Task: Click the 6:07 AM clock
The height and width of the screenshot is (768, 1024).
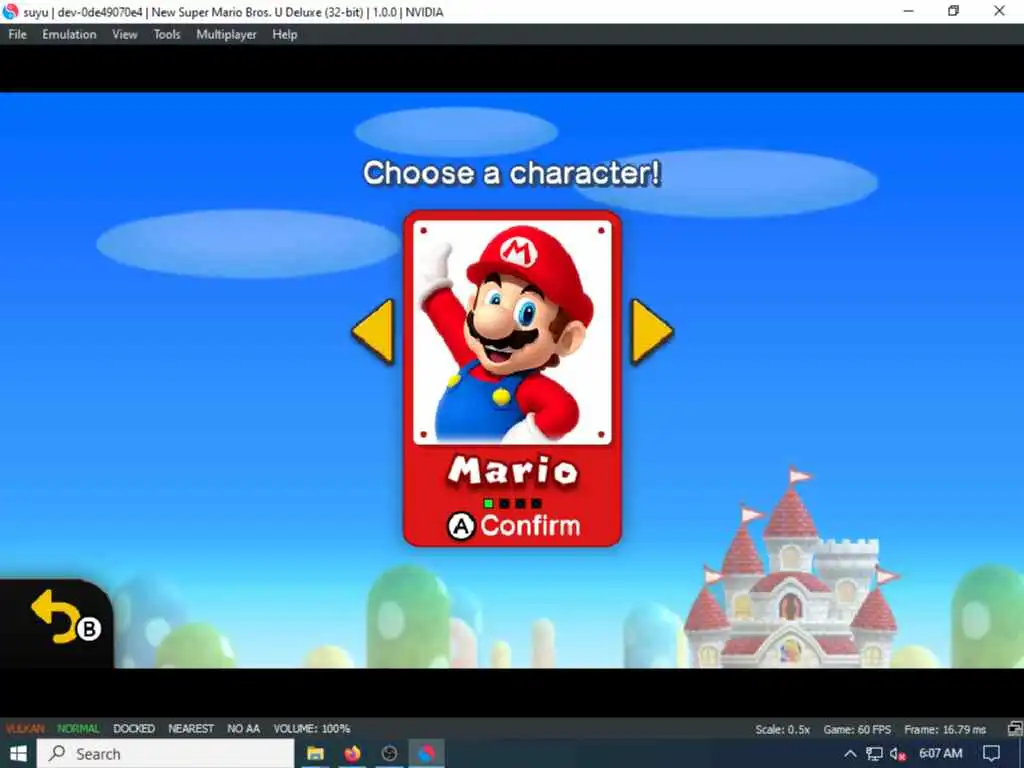Action: [940, 753]
